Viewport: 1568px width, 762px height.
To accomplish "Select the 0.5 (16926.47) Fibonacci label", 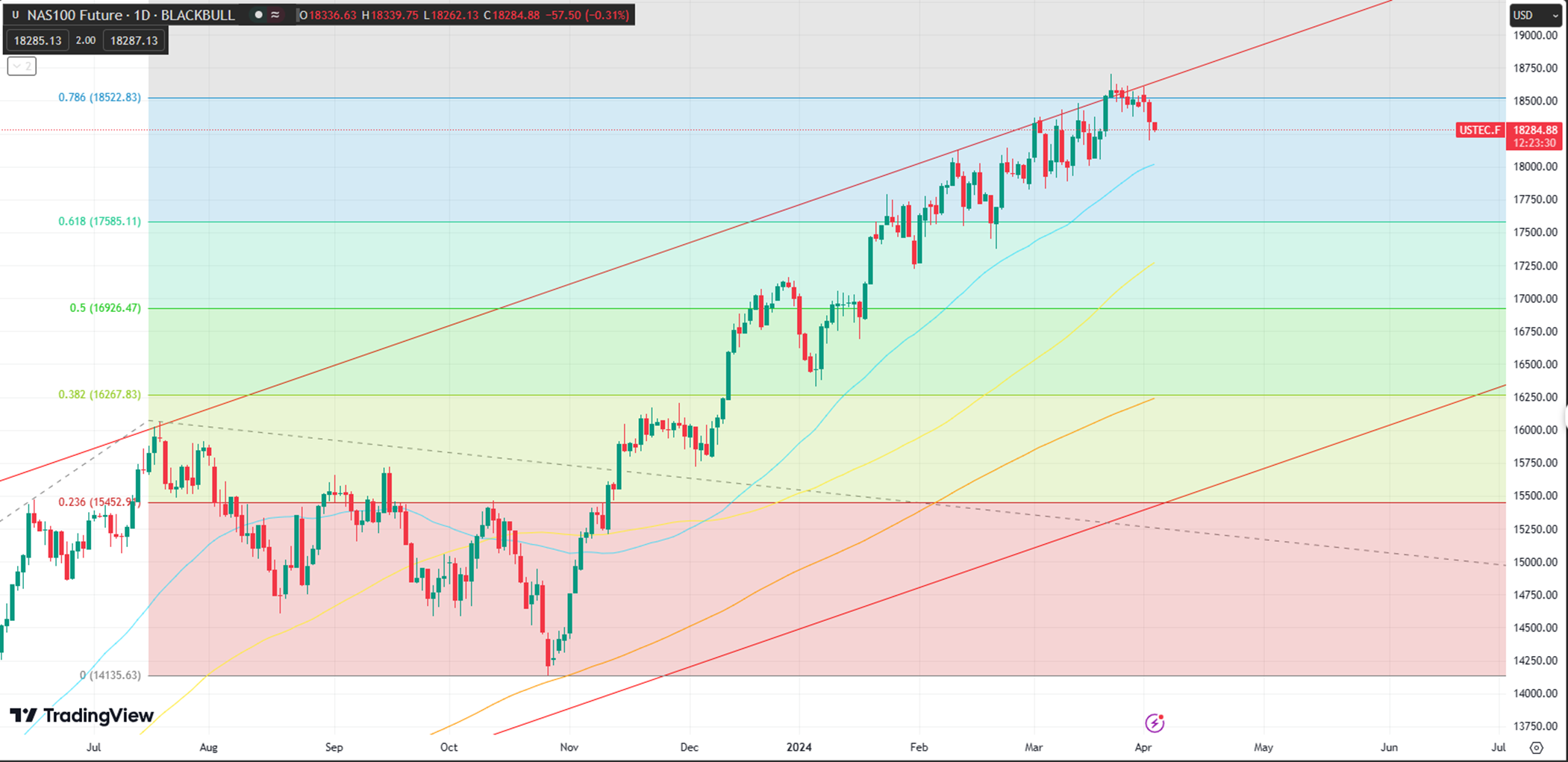I will 105,307.
